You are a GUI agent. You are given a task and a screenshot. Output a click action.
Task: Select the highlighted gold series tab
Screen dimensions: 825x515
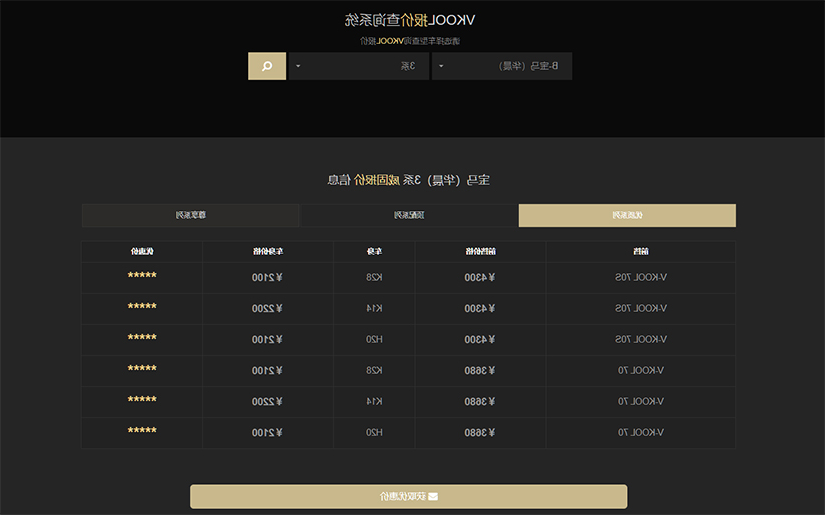(627, 215)
